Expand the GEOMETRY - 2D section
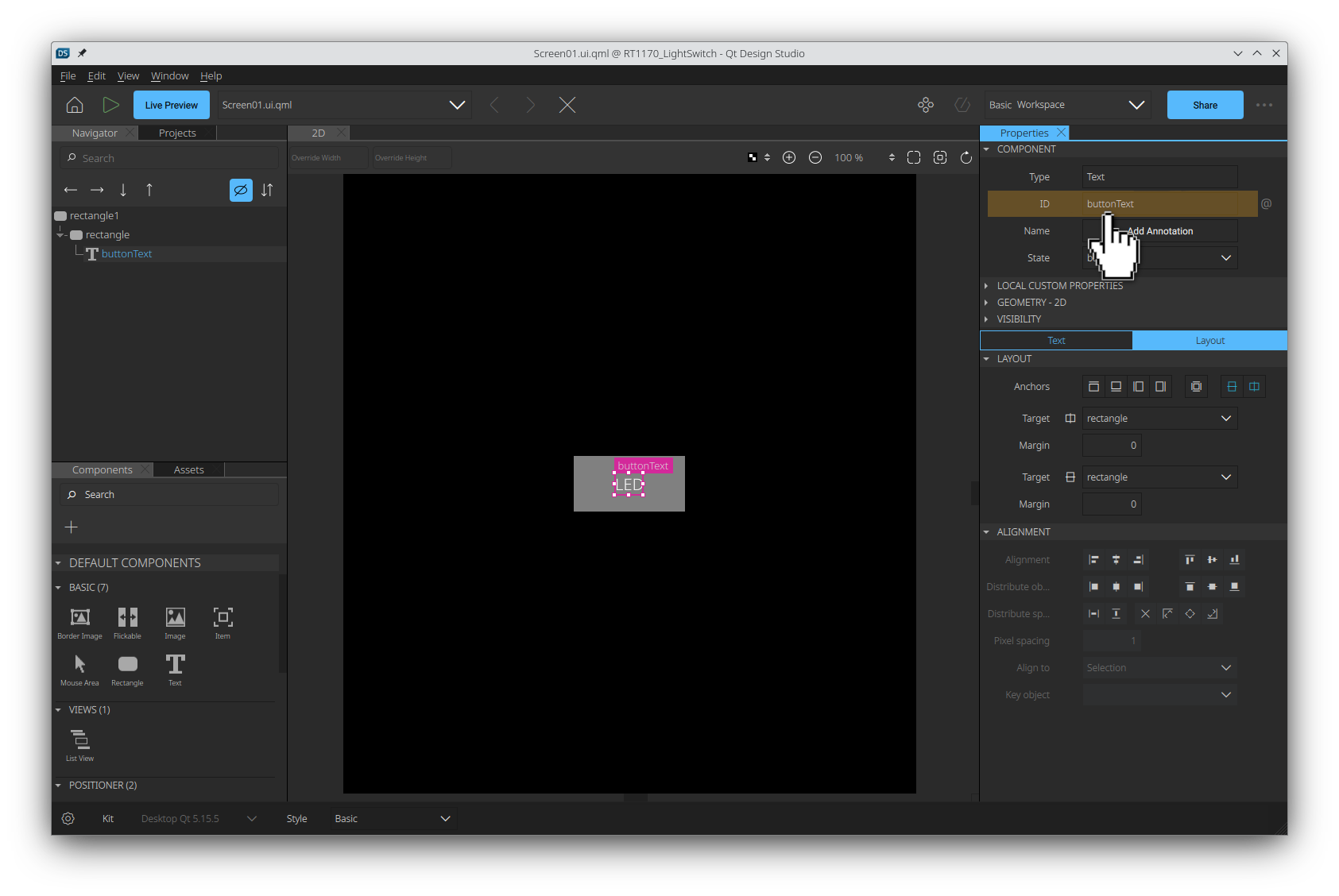1339x896 pixels. click(1031, 303)
